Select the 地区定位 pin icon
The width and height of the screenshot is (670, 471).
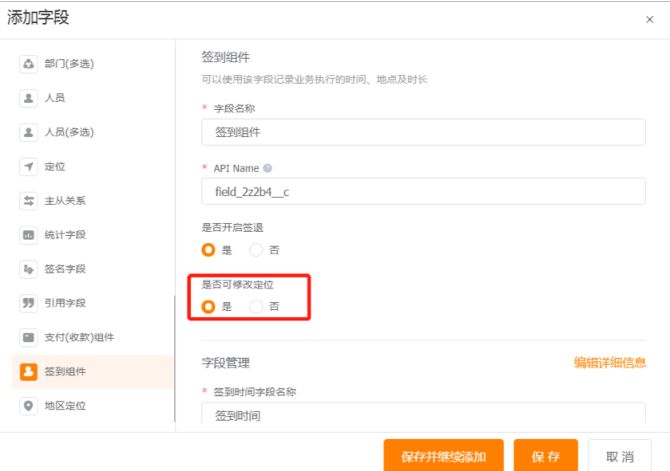click(x=29, y=405)
